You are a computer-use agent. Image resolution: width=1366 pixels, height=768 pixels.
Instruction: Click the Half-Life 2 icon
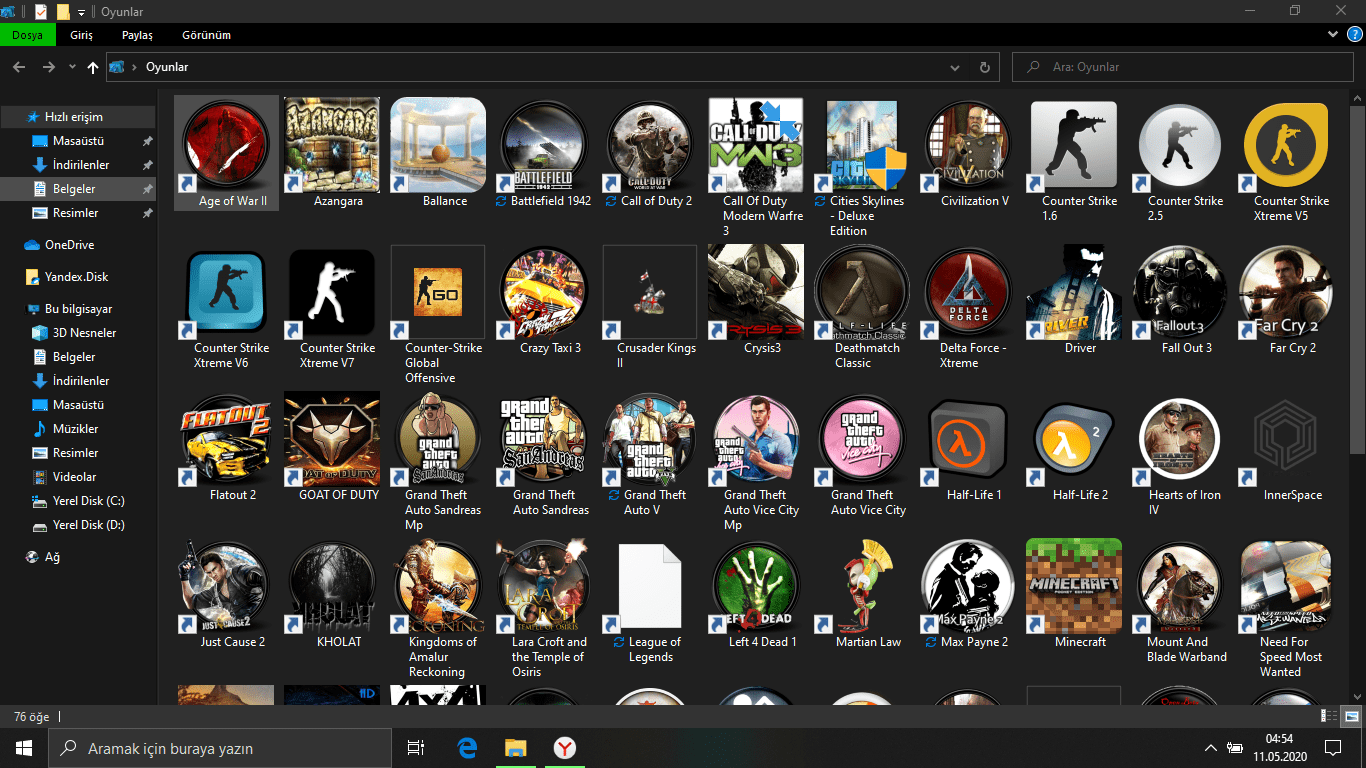pos(1074,439)
